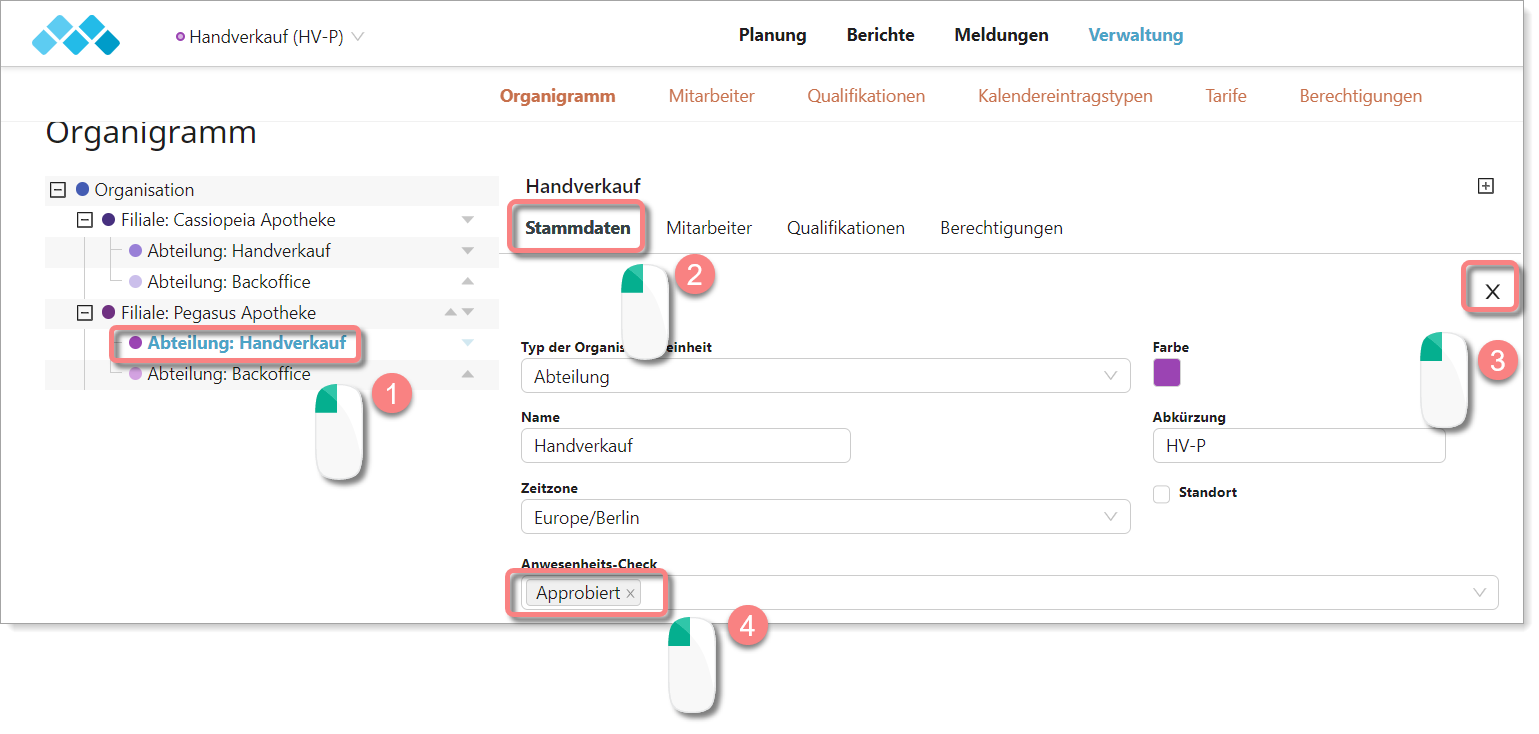This screenshot has width=1539, height=734.
Task: Collapse the Organisation tree root
Action: pos(58,190)
